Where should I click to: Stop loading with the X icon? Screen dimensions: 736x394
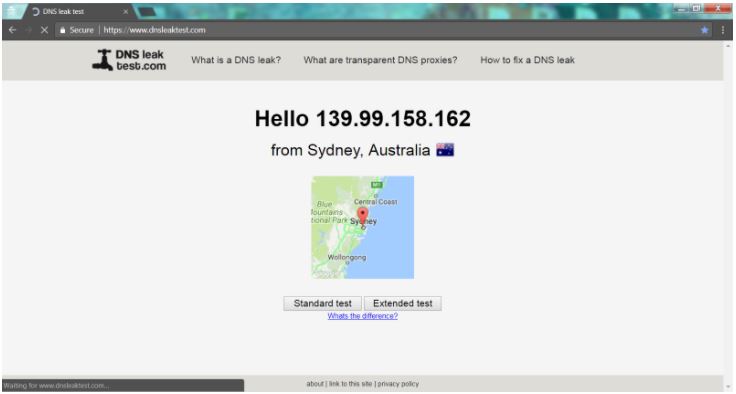(44, 30)
